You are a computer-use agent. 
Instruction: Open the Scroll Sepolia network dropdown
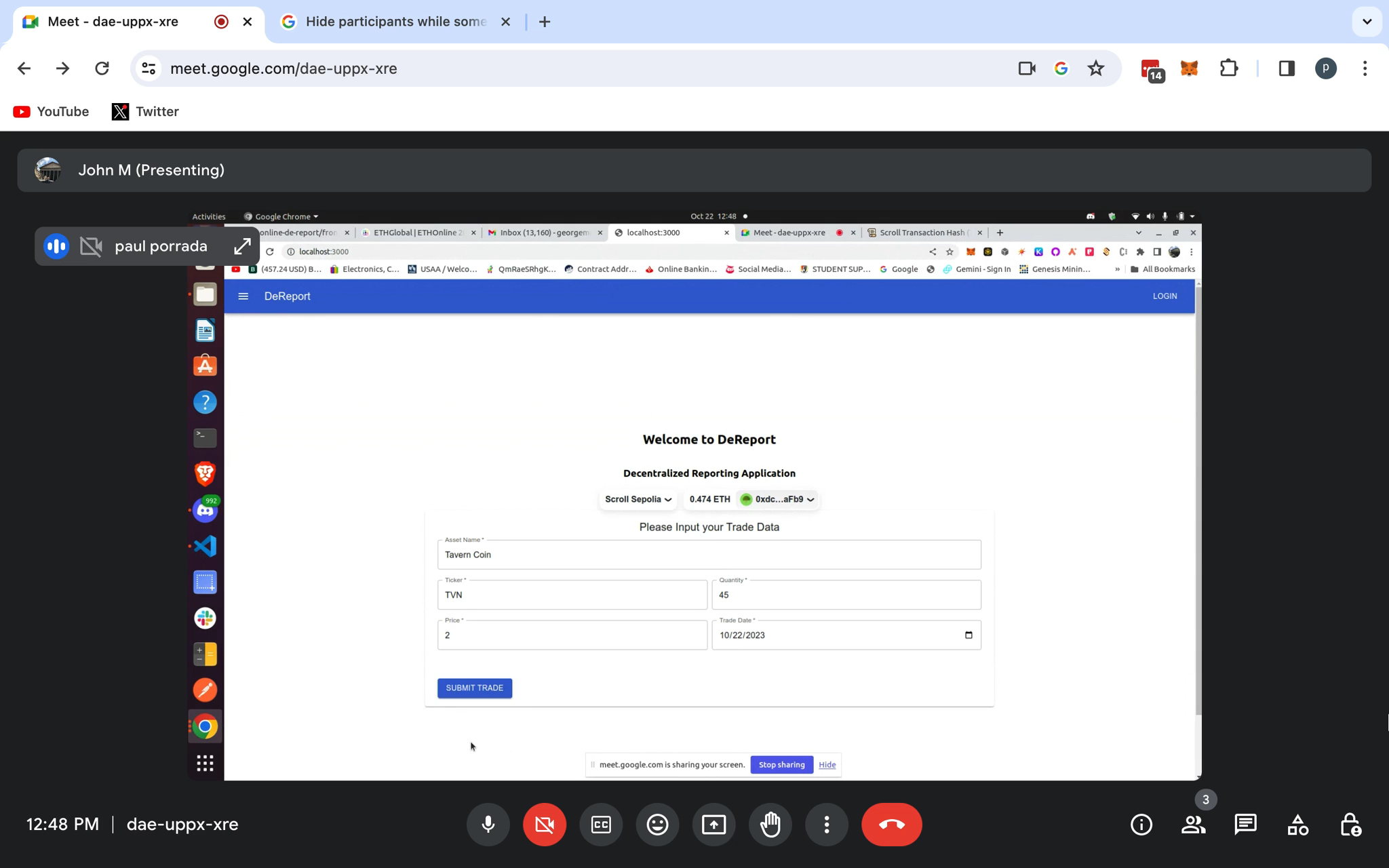636,499
